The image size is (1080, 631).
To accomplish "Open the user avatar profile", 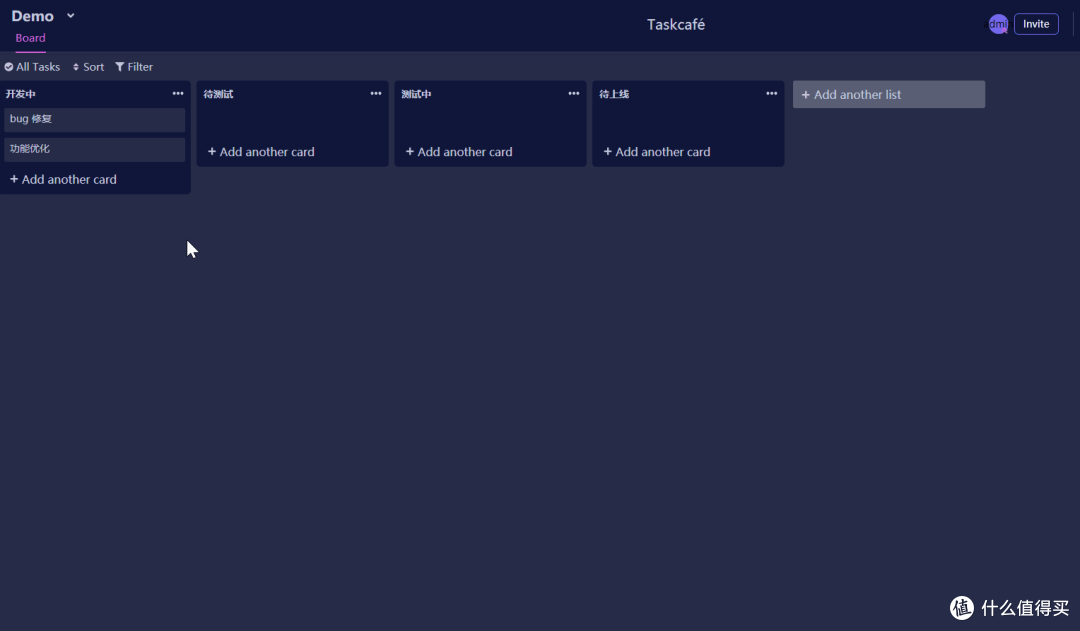I will click(998, 24).
